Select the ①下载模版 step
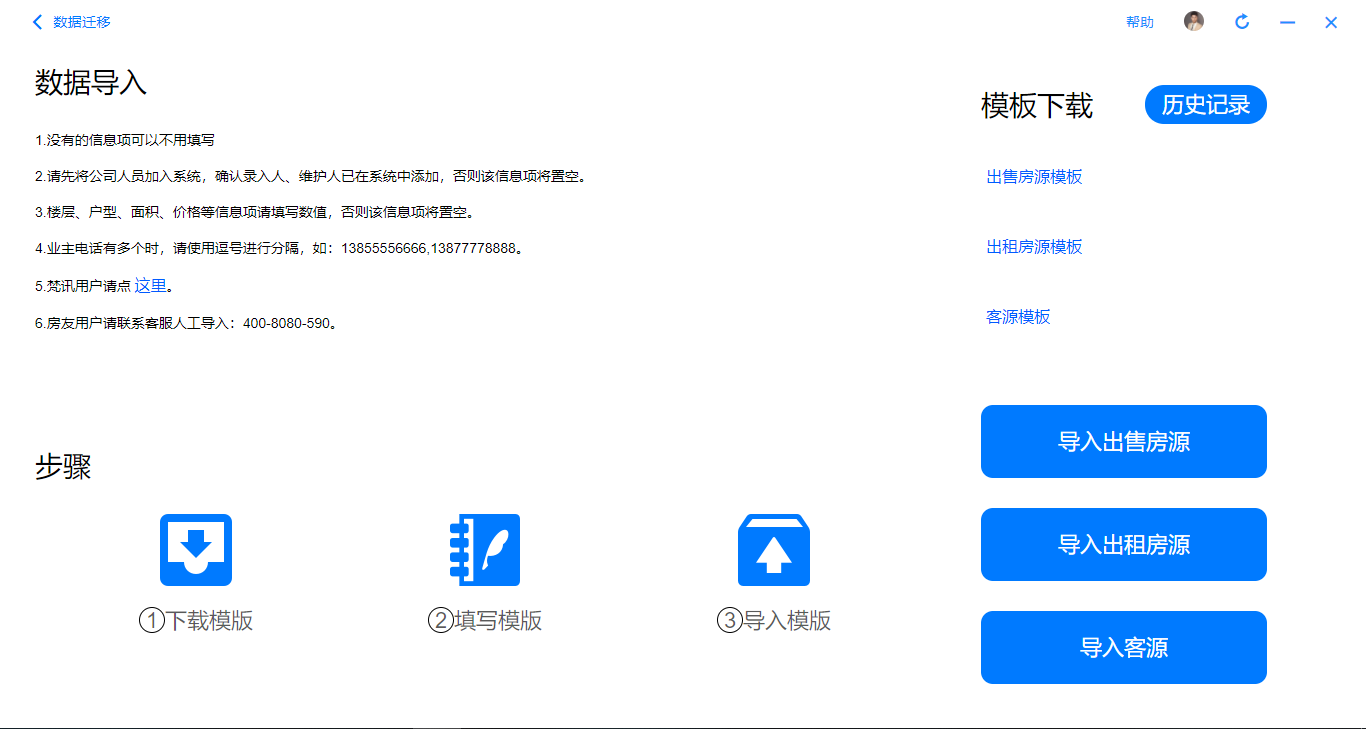1366x729 pixels. point(196,620)
